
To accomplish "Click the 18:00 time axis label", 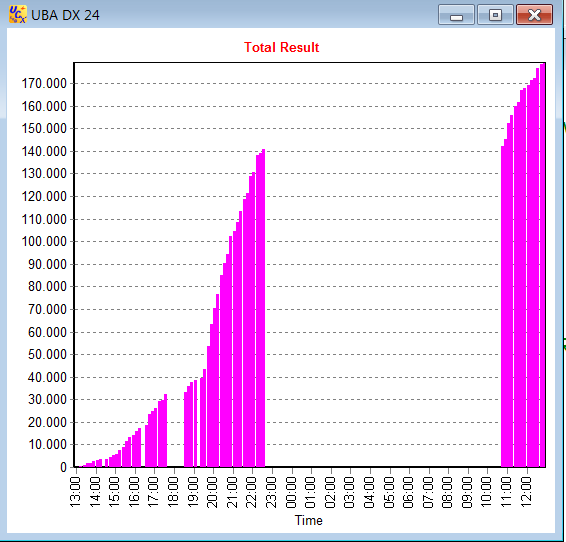I will click(174, 492).
